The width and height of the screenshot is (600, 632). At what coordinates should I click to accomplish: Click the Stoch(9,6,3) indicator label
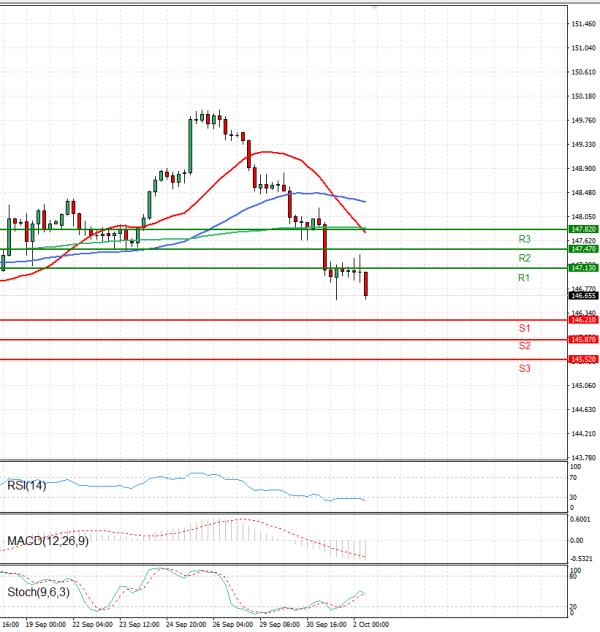pos(38,593)
